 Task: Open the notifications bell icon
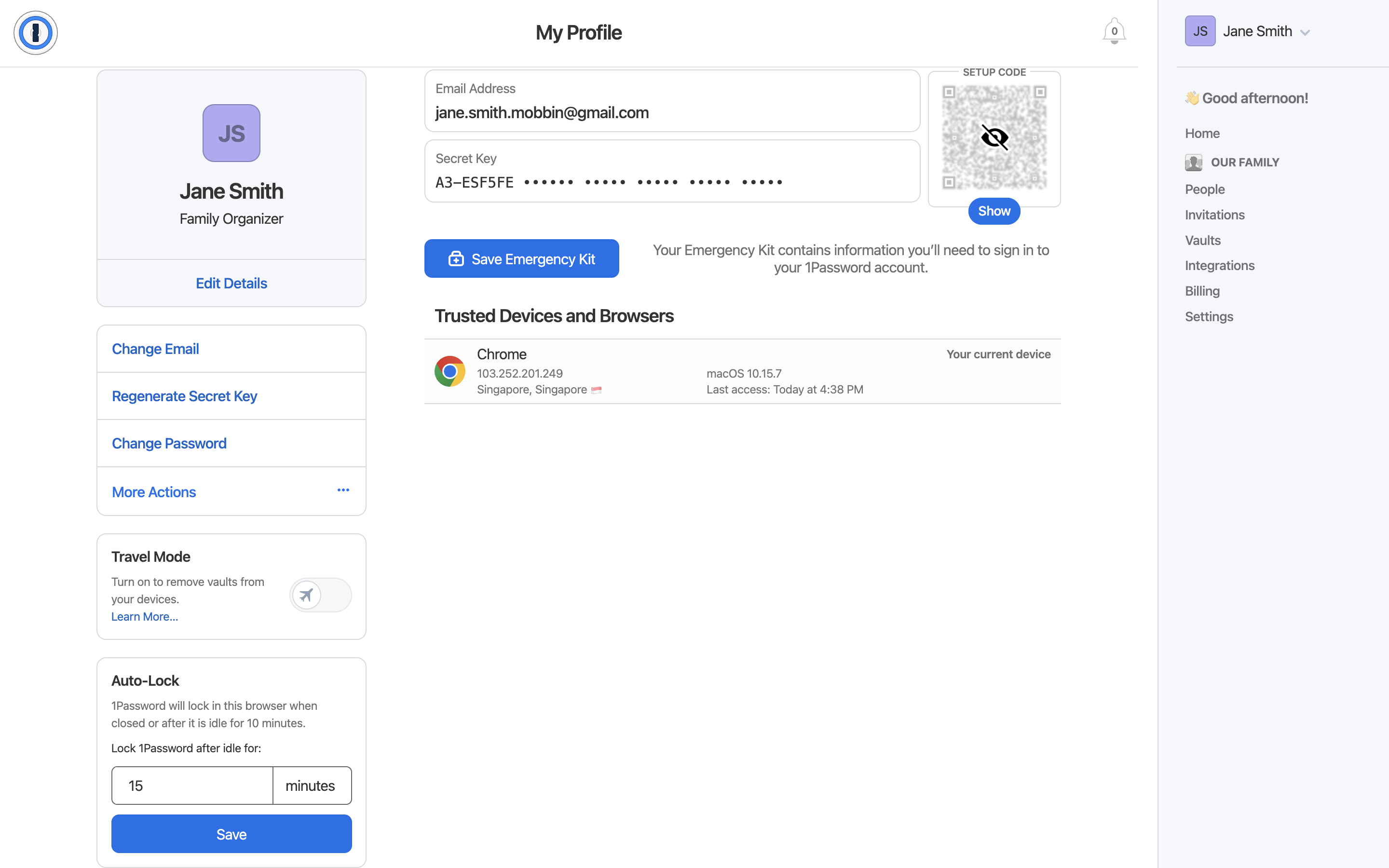pyautogui.click(x=1114, y=31)
